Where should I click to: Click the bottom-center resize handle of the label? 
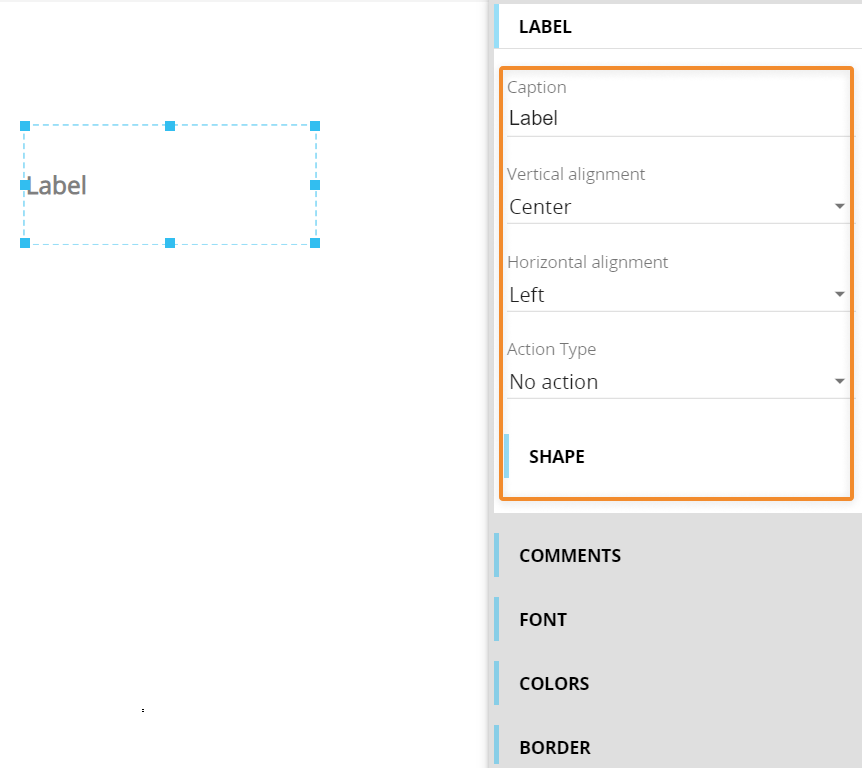pyautogui.click(x=170, y=243)
